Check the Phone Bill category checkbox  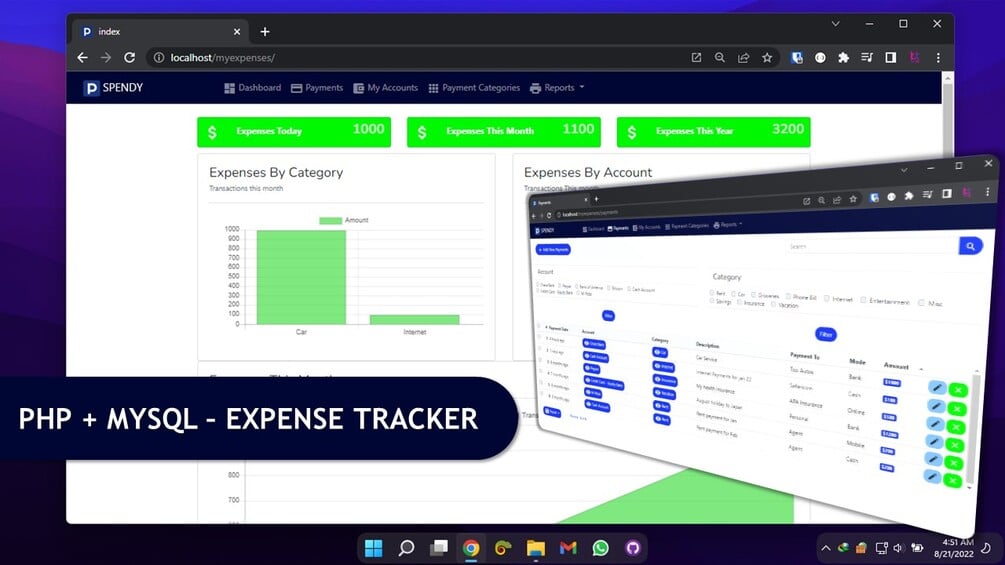coord(788,296)
